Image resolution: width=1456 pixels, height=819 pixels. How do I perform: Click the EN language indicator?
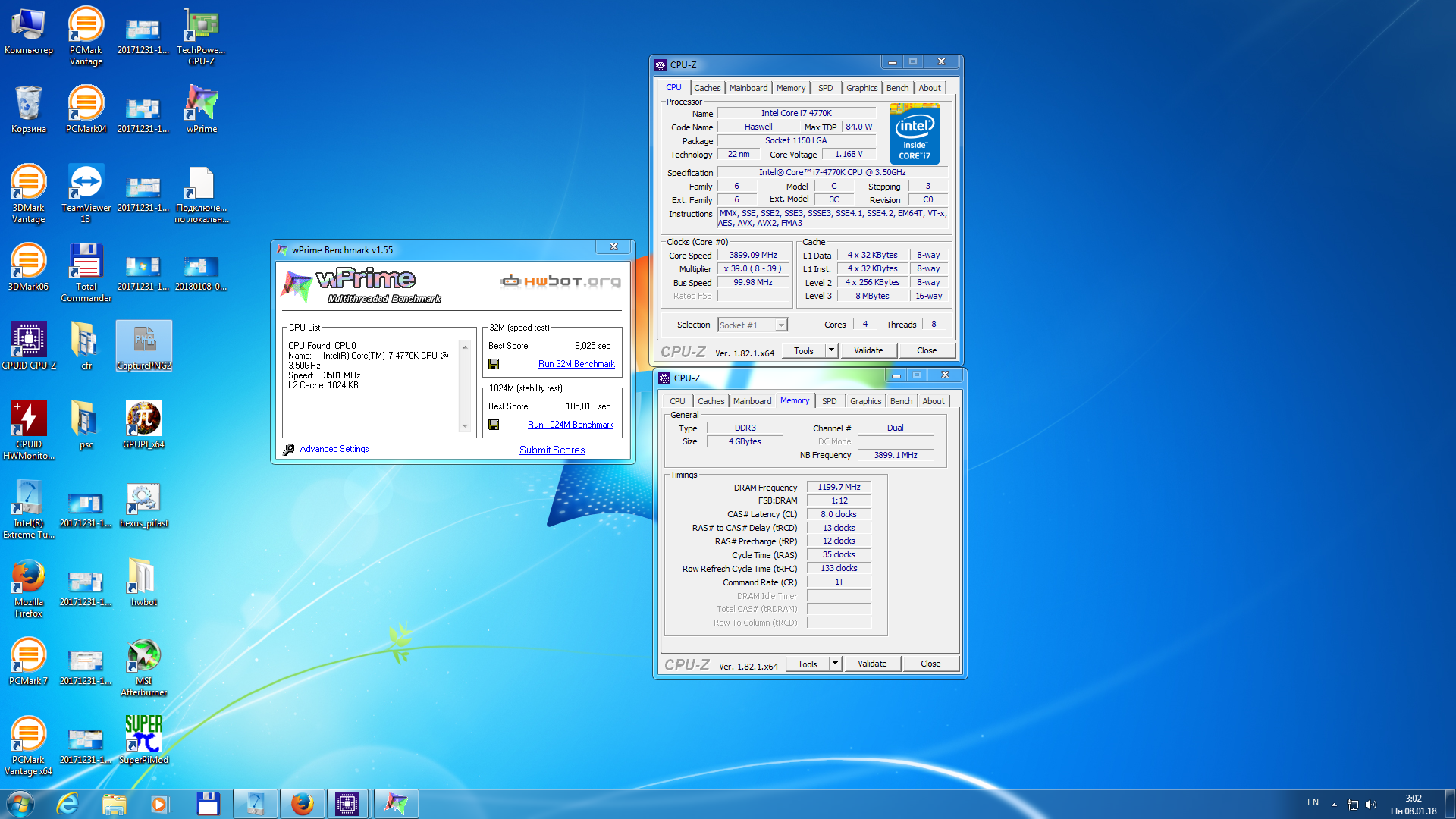[x=1313, y=802]
